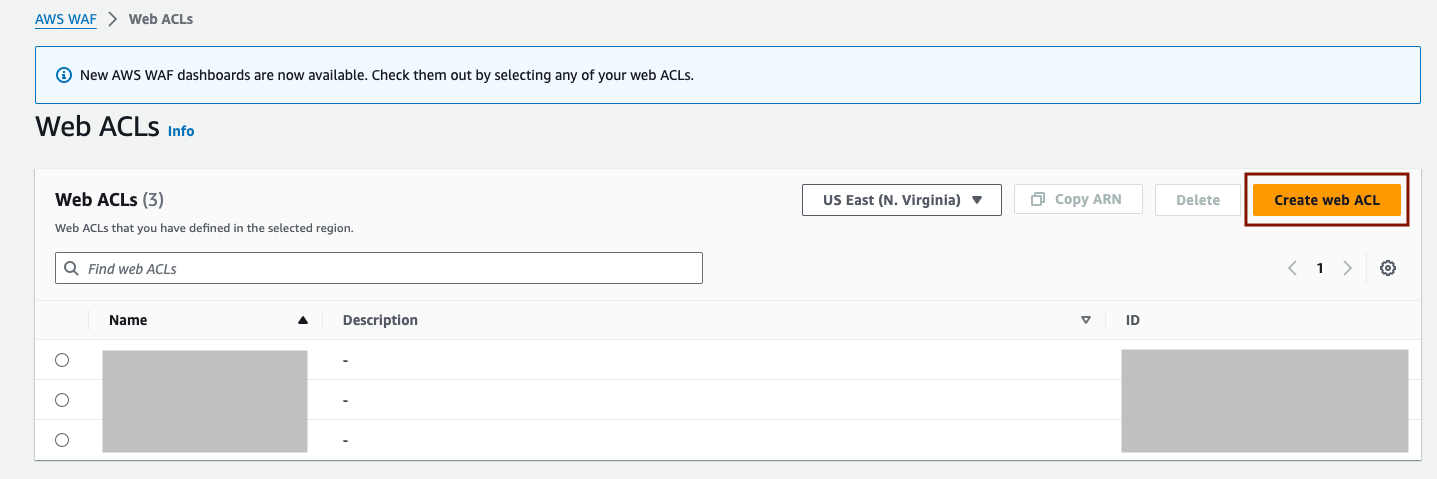Click the Name column header

[128, 321]
